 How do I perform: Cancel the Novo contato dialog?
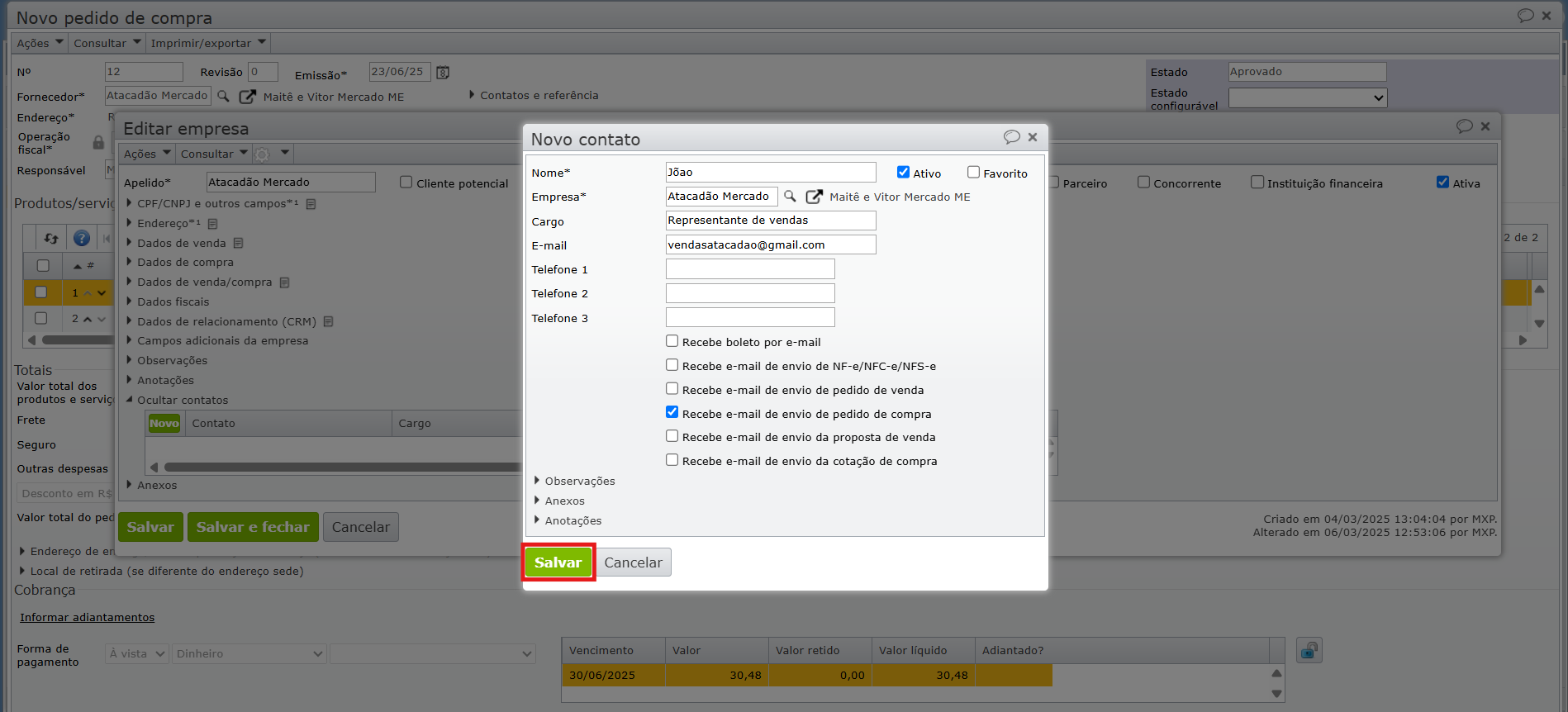(x=633, y=562)
